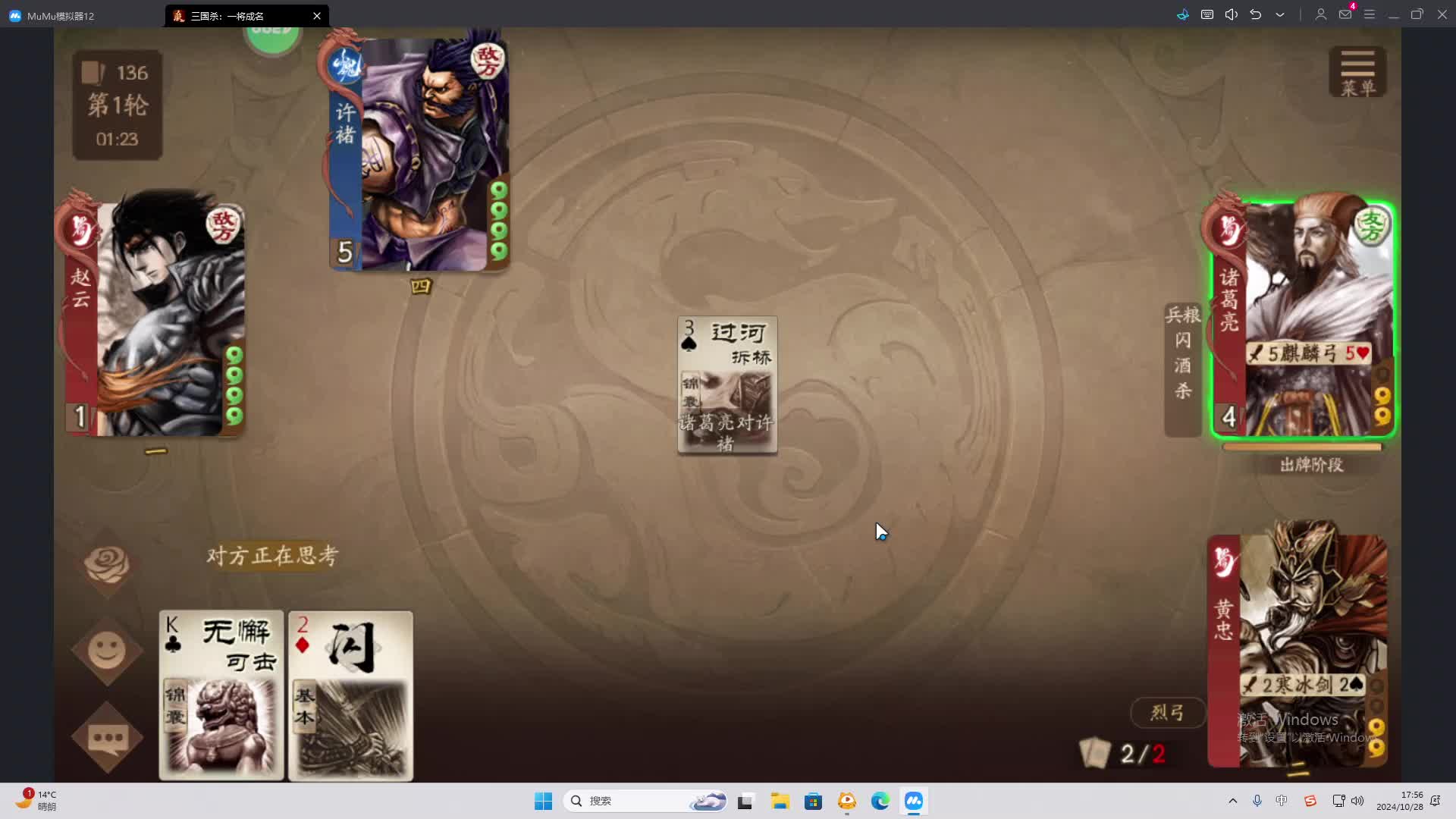Click the rose gift icon
This screenshot has width=1456, height=819.
[x=107, y=565]
